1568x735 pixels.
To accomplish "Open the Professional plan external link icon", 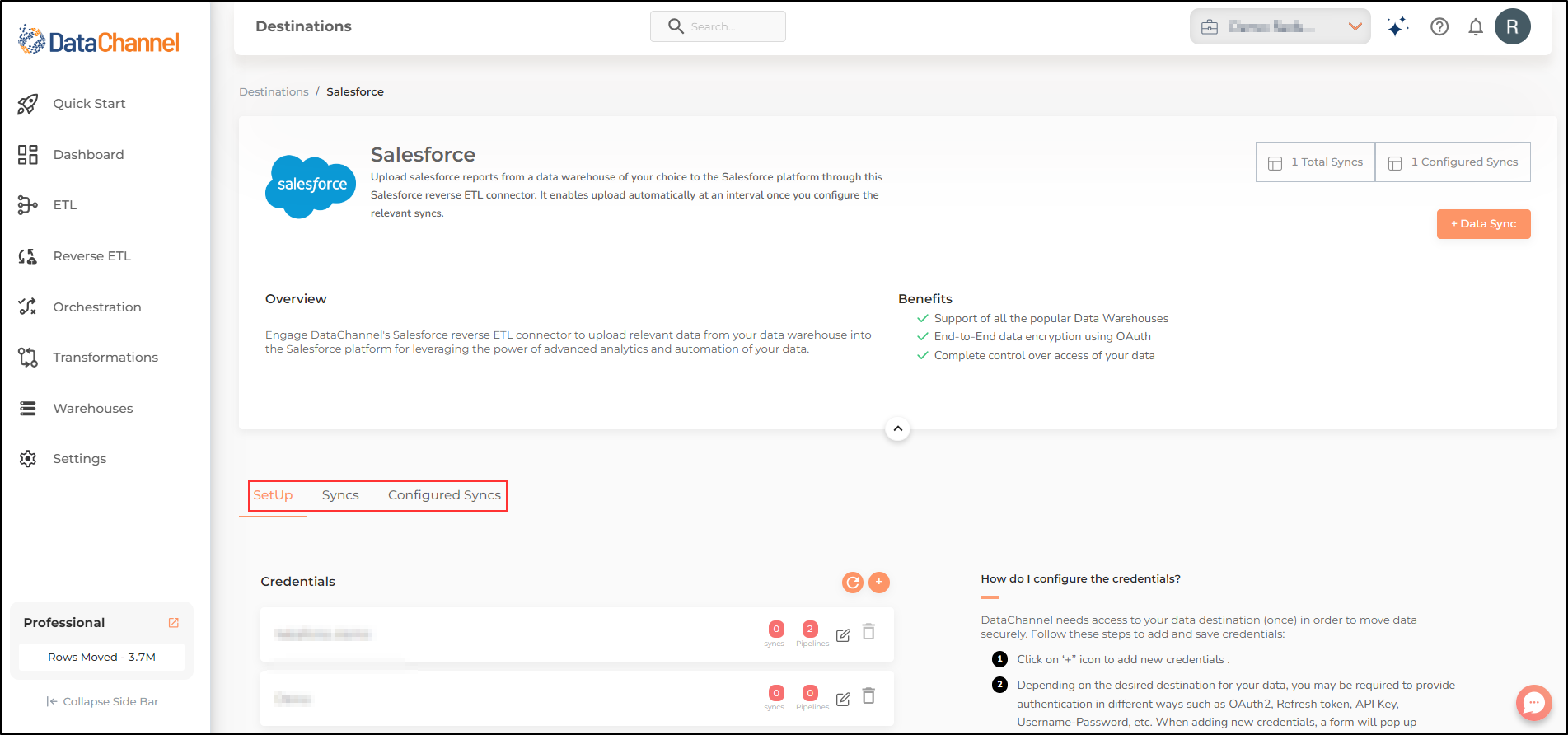I will click(x=174, y=623).
